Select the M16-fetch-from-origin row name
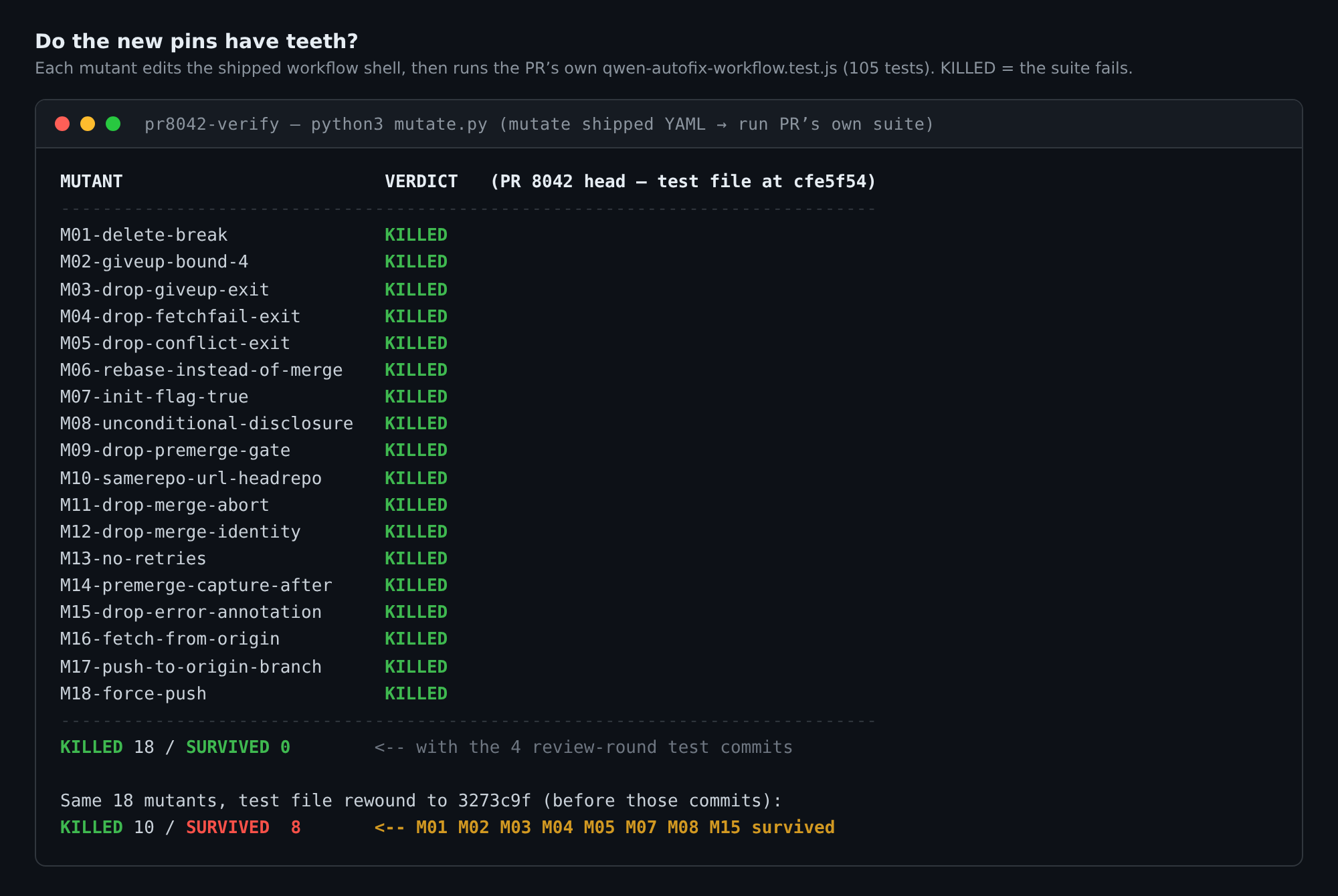 (x=170, y=639)
